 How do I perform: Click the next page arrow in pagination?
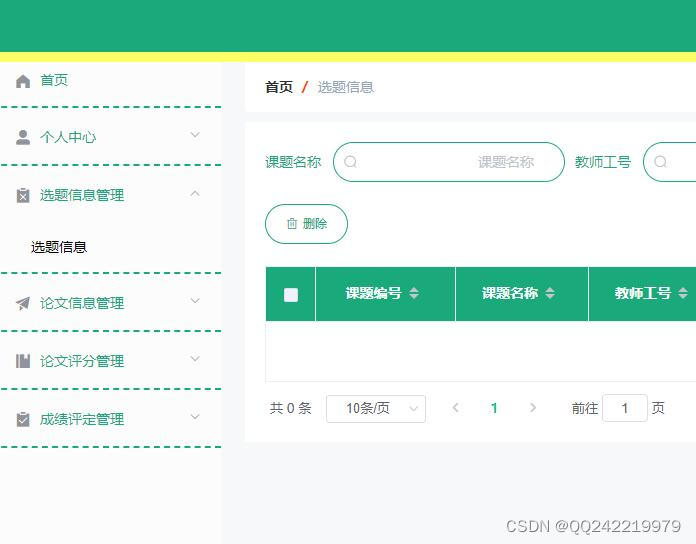tap(533, 408)
